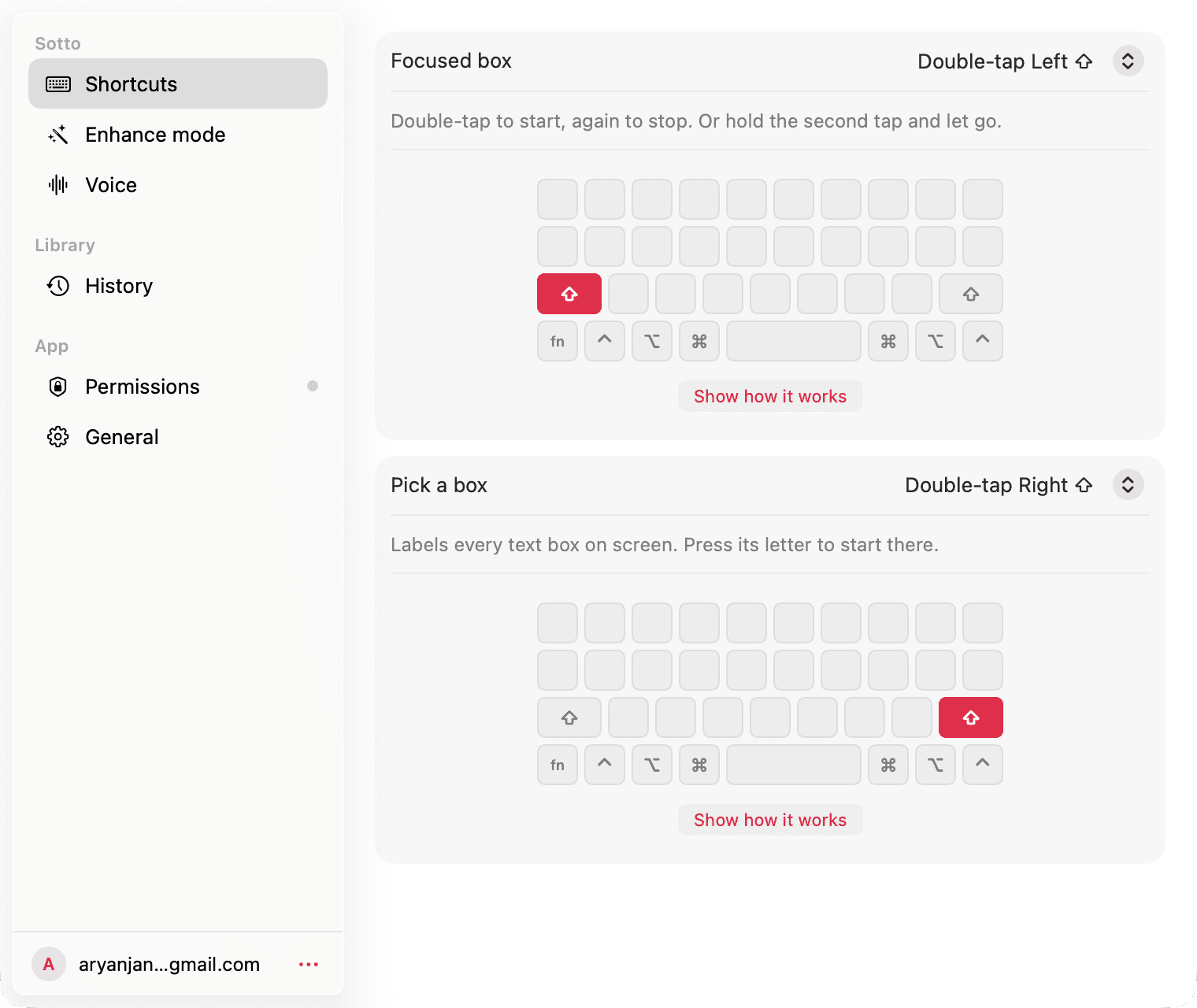The width and height of the screenshot is (1197, 1008).
Task: Select the spacebar in Pick a box keyboard
Action: 794,765
